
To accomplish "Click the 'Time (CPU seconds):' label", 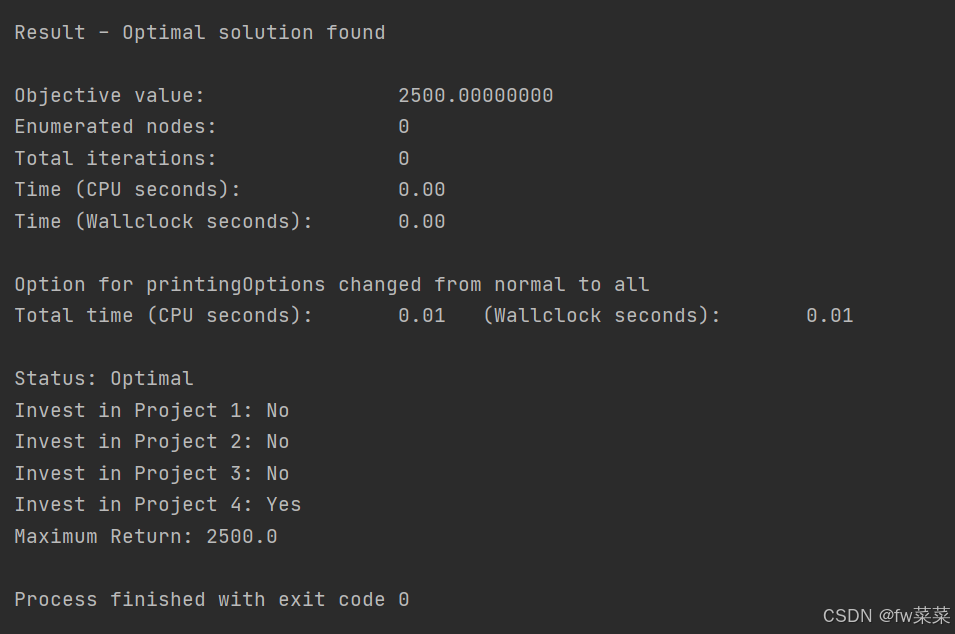I will 127,190.
